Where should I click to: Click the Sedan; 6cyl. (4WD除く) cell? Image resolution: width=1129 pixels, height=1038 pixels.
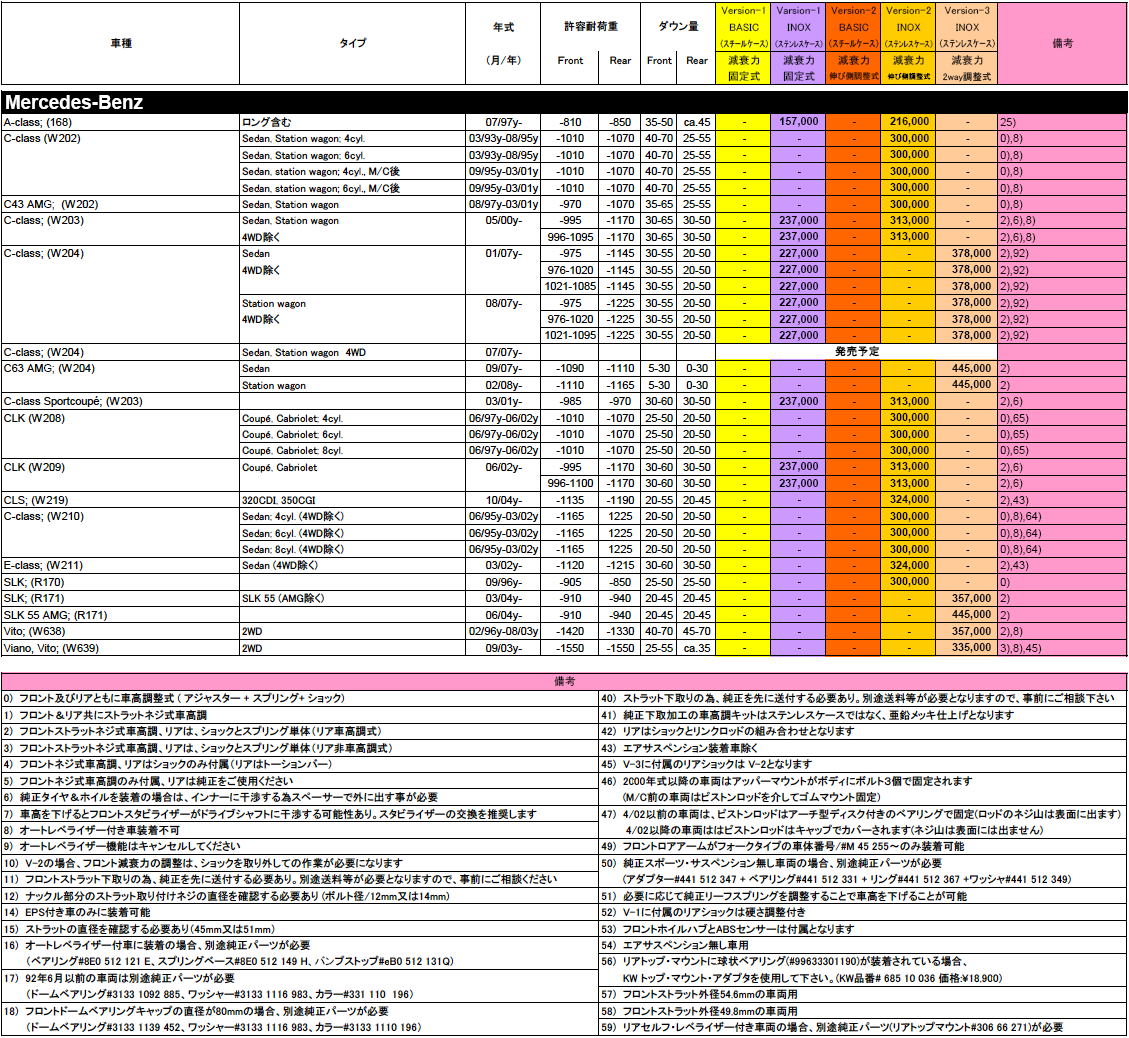pyautogui.click(x=352, y=533)
